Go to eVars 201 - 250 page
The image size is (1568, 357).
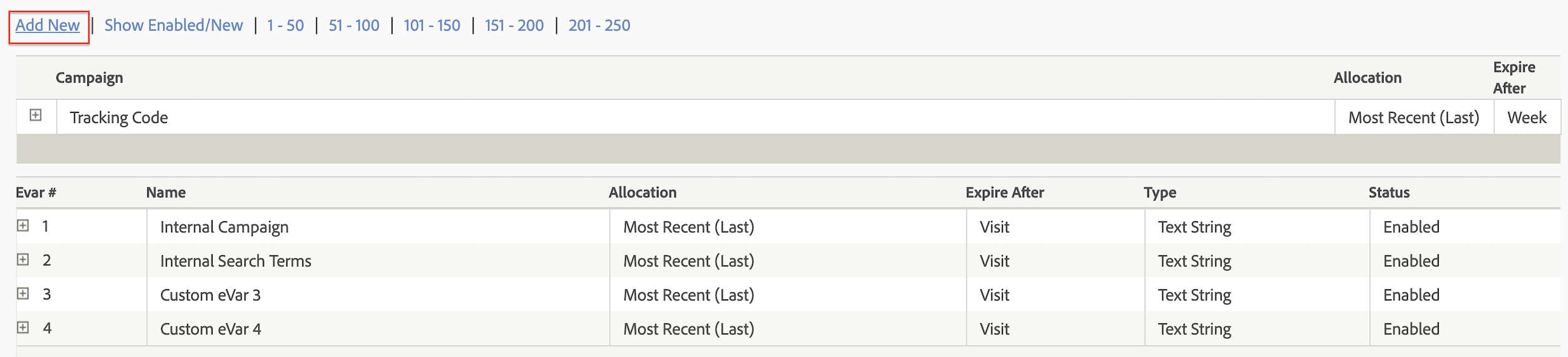click(x=599, y=26)
